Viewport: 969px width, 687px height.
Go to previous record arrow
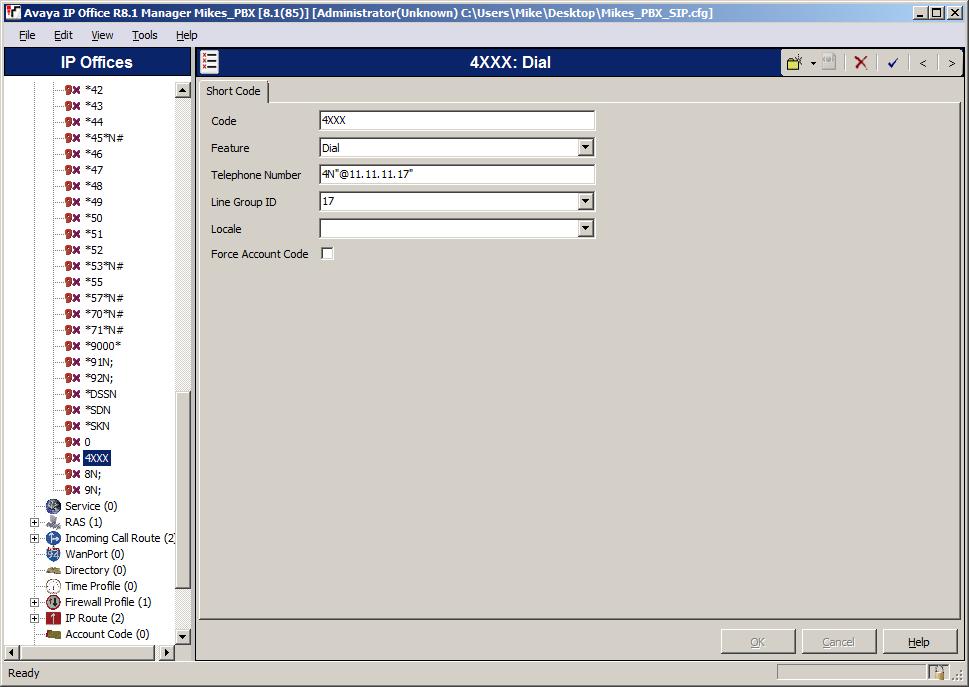pos(923,63)
